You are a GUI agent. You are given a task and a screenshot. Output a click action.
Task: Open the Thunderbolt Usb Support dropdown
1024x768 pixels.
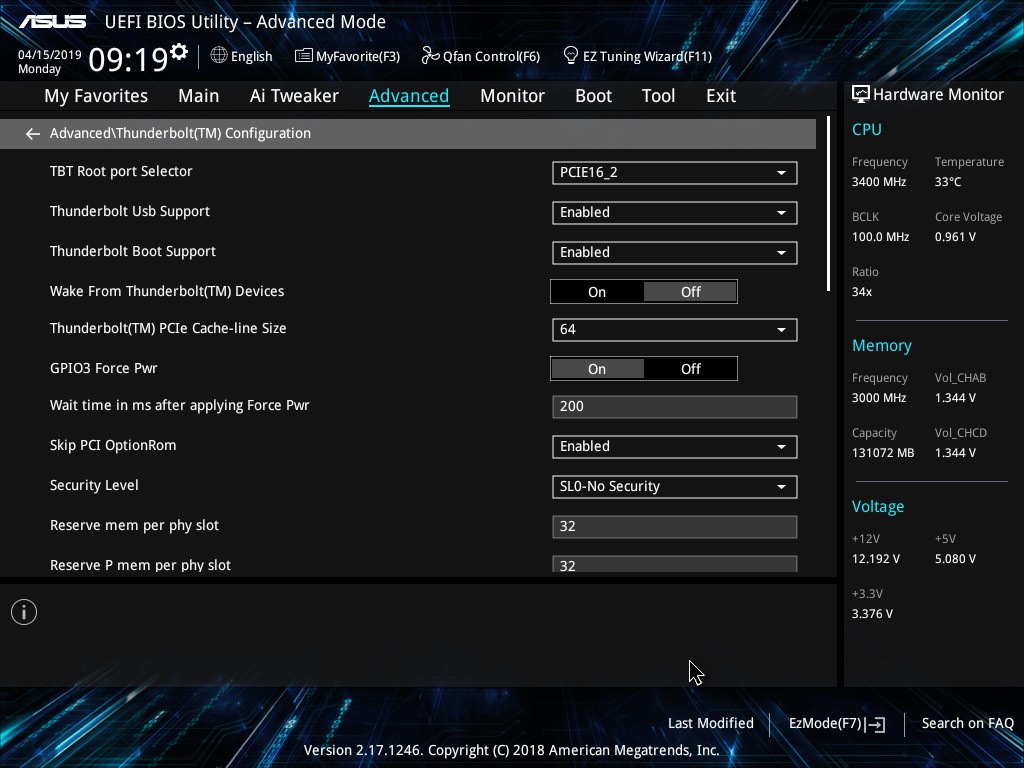tap(675, 213)
